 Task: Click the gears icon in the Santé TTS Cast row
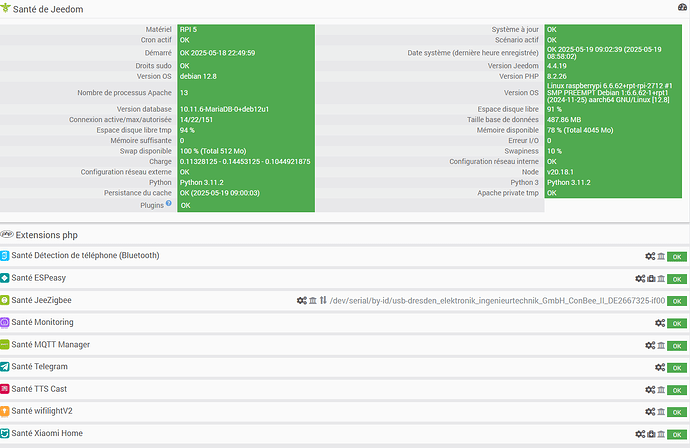point(650,389)
